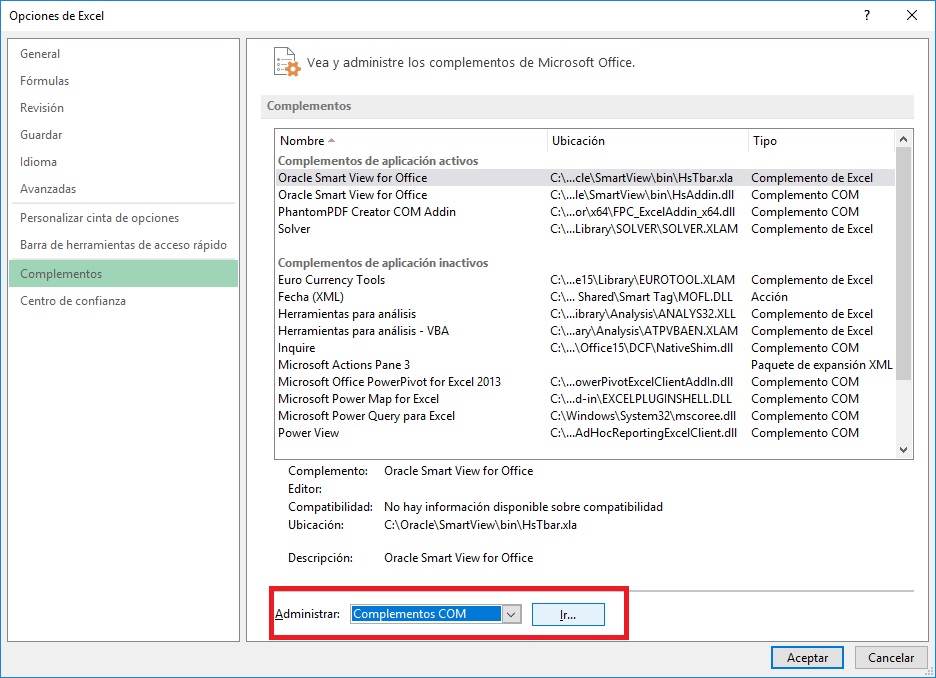Image resolution: width=936 pixels, height=678 pixels.
Task: Select the Fecha (XML) row
Action: [585, 297]
